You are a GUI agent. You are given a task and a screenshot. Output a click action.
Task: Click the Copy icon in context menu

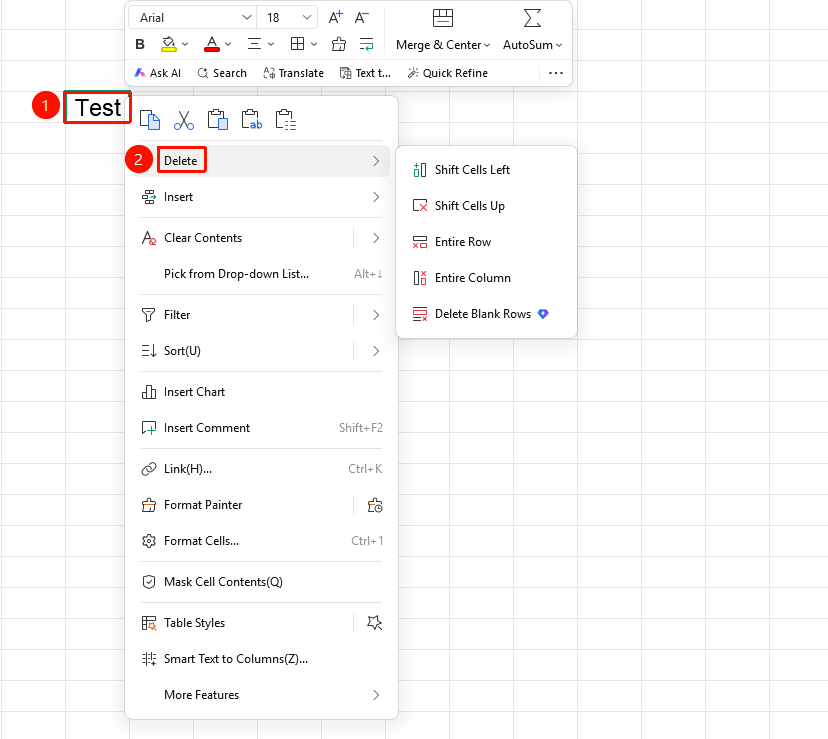click(x=150, y=120)
